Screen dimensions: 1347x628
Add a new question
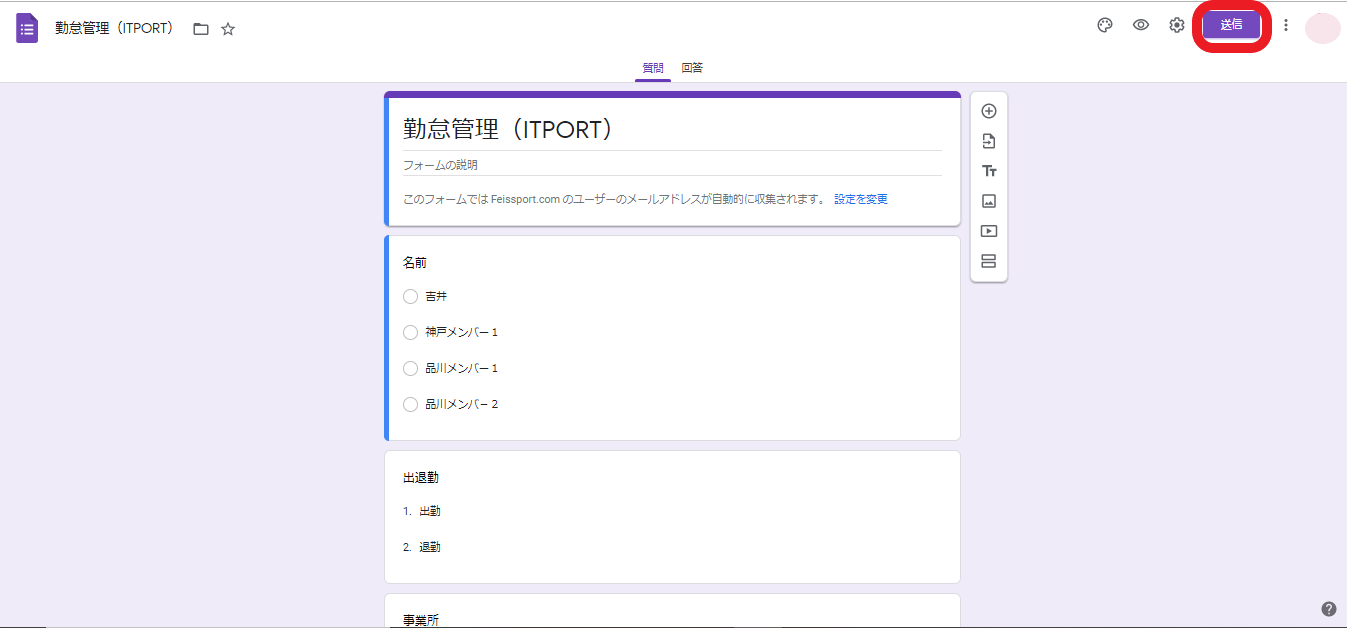tap(989, 111)
